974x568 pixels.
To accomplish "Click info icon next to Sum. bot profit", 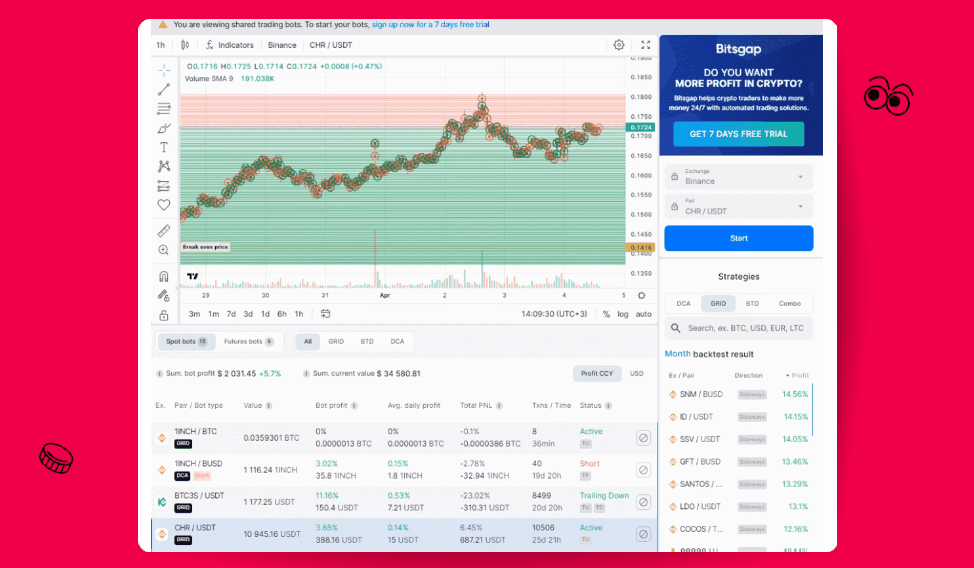I will point(159,373).
